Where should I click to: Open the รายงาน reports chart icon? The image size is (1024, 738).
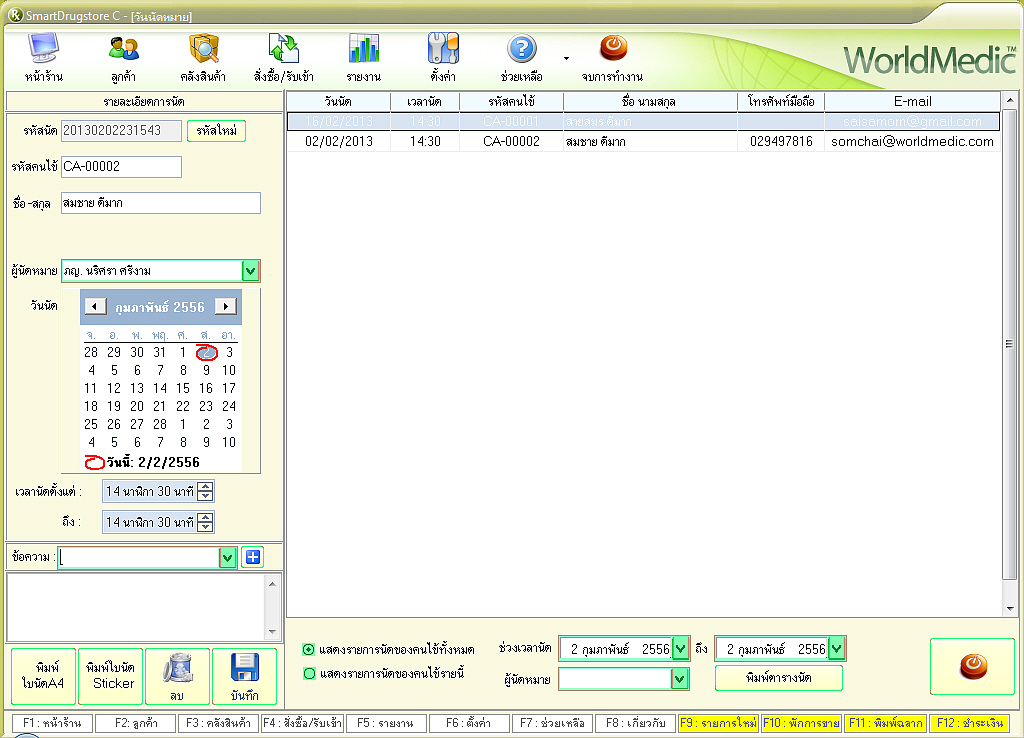point(363,50)
